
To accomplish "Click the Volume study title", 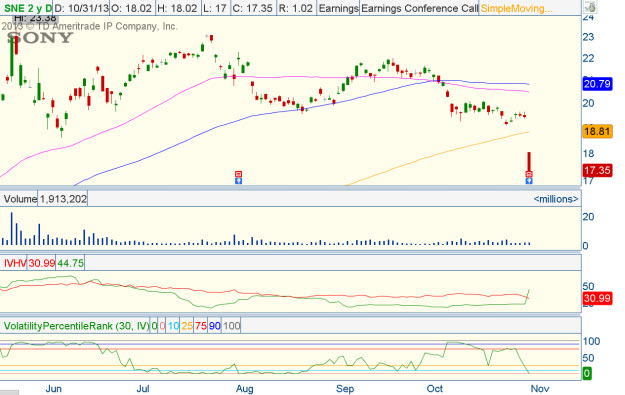I will (20, 198).
